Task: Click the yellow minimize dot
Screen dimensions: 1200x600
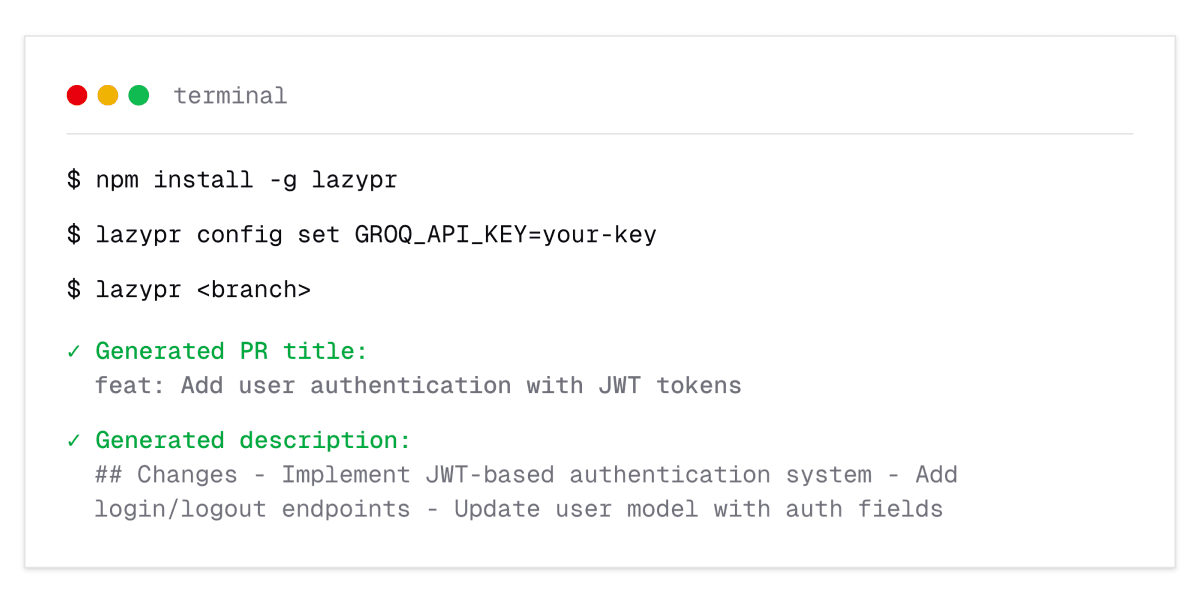Action: [108, 95]
